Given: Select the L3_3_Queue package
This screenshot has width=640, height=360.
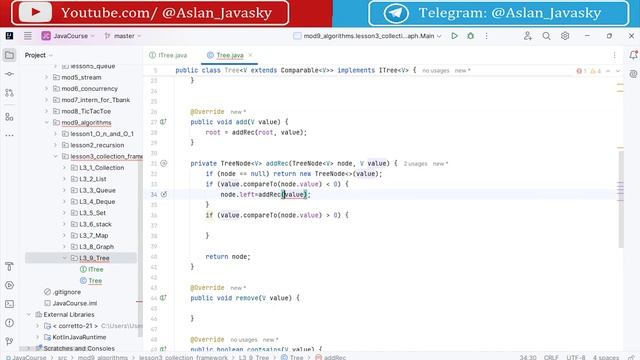Looking at the screenshot, I should point(97,190).
